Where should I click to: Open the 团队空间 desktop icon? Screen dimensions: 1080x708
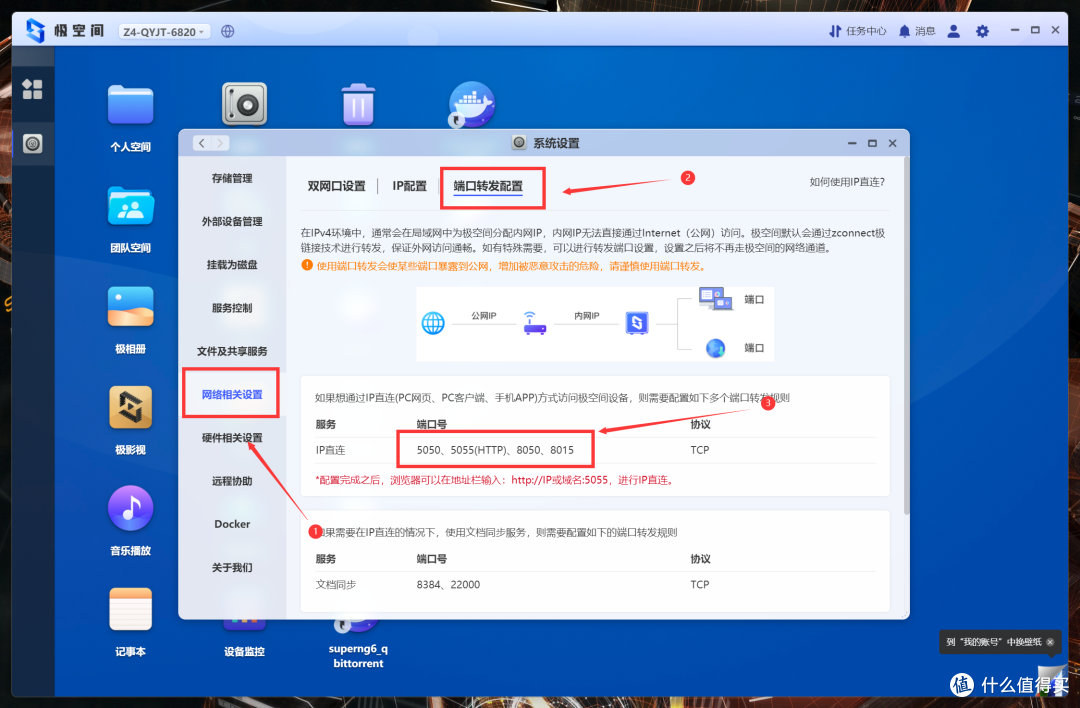(x=130, y=205)
